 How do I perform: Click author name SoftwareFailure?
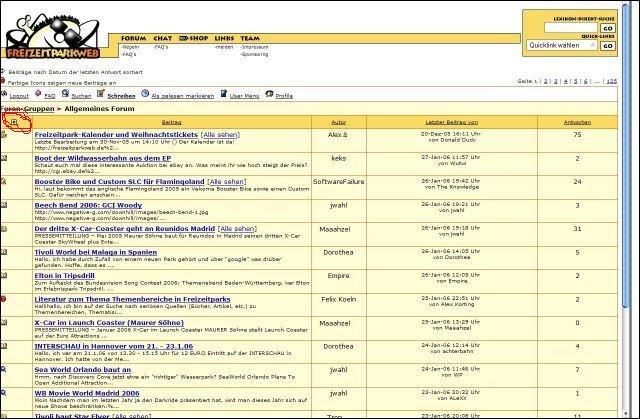(338, 182)
